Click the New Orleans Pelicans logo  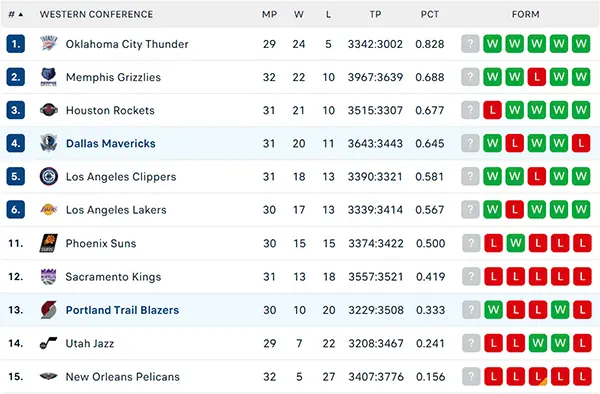49,376
